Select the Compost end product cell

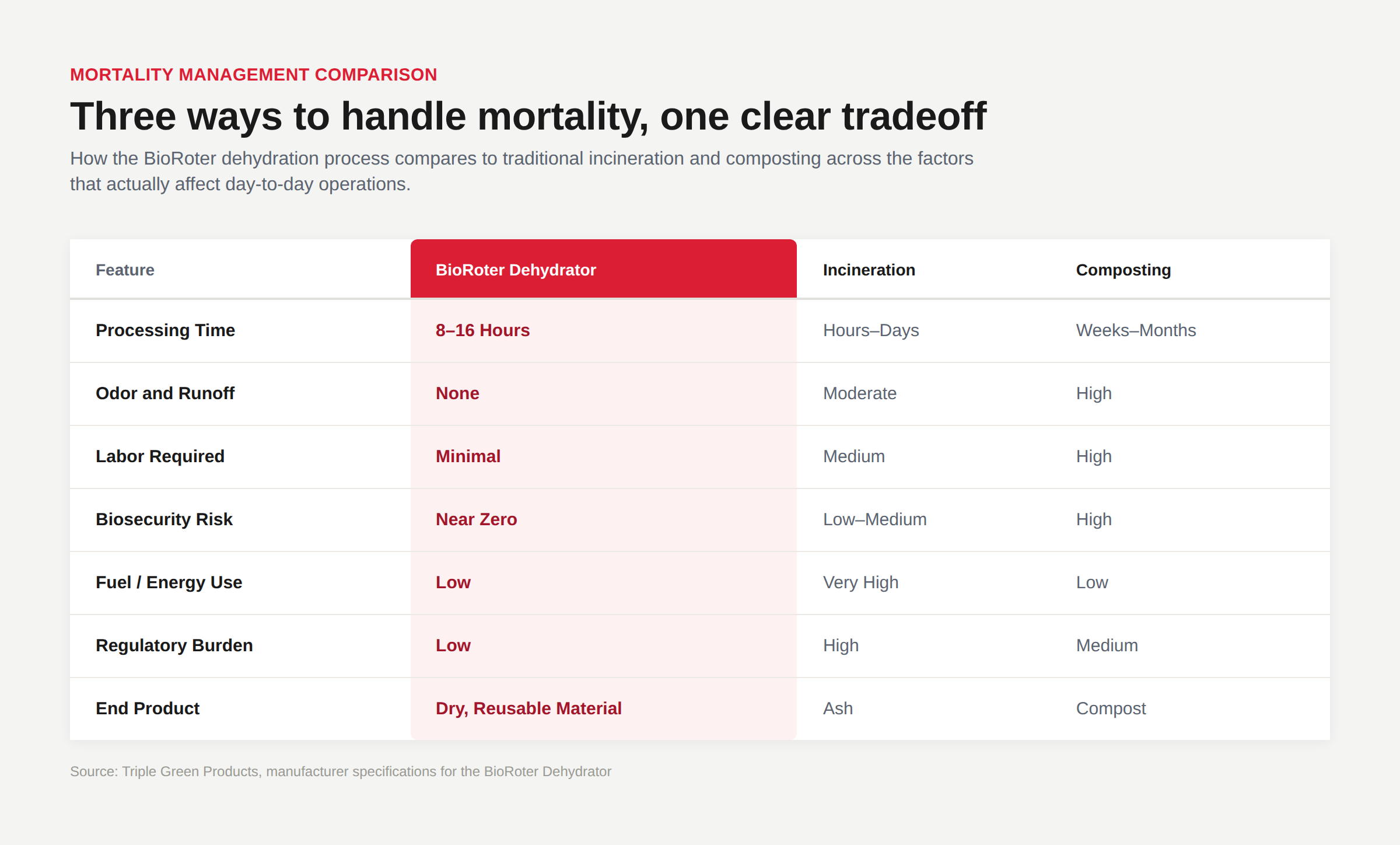pos(1111,708)
